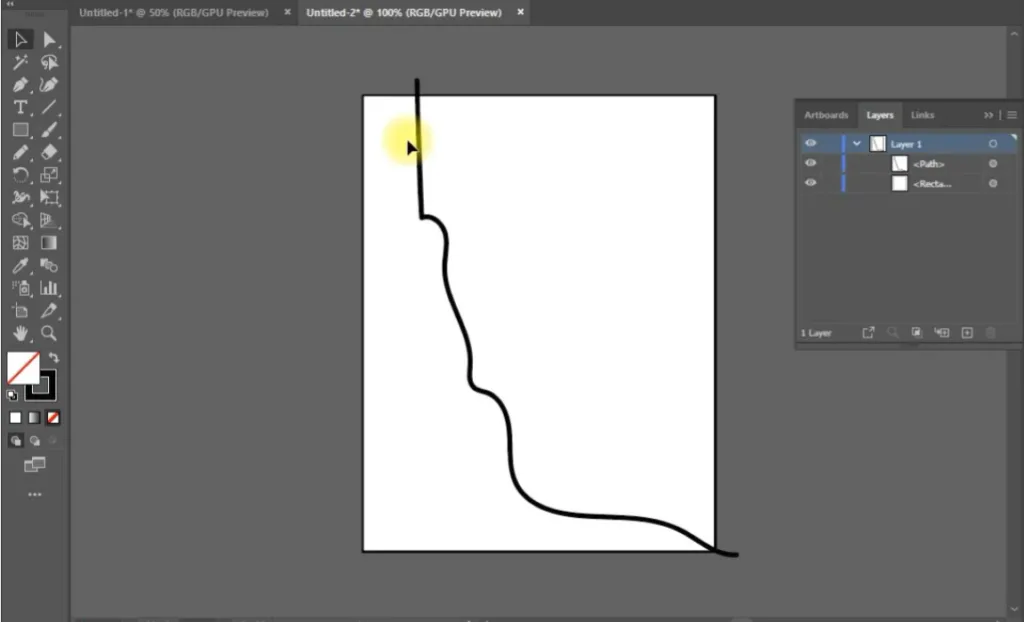Select the Symbol Sprayer tool
Viewport: 1024px width, 622px height.
click(x=20, y=288)
